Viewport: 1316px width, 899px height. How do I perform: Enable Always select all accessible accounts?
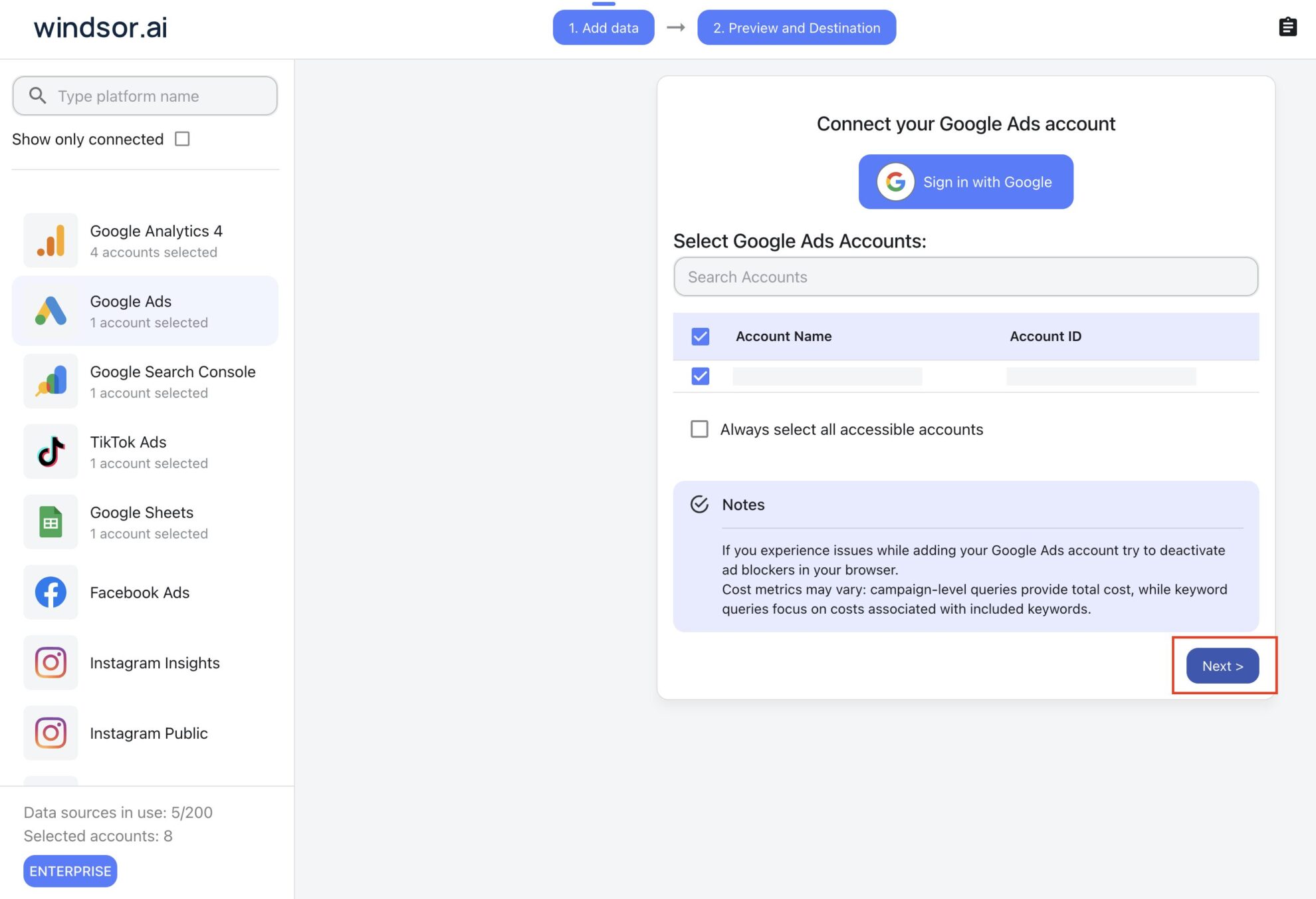pyautogui.click(x=699, y=429)
